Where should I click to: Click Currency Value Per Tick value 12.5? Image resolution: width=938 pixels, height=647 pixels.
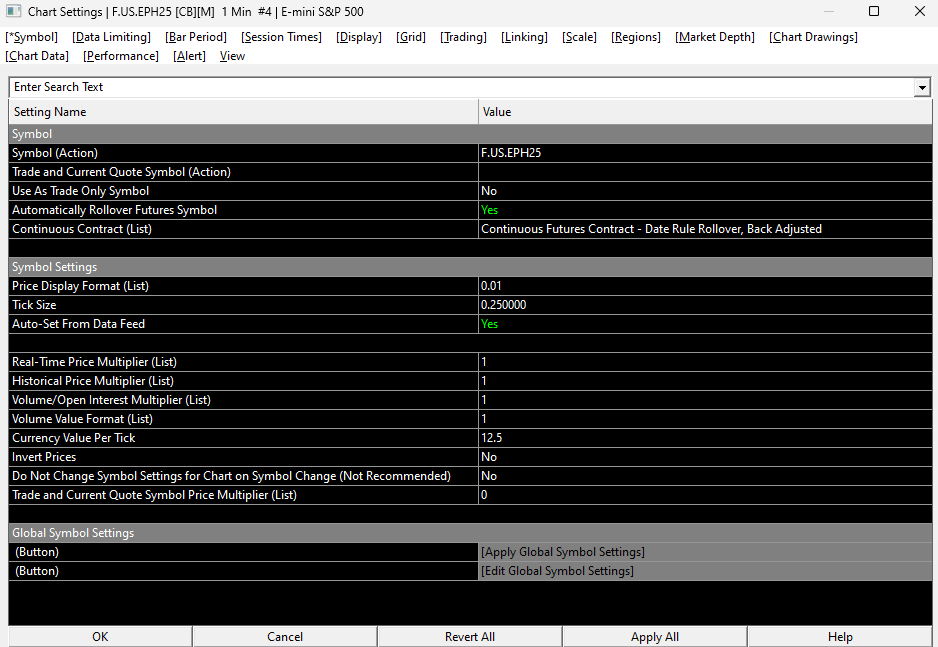(x=705, y=438)
